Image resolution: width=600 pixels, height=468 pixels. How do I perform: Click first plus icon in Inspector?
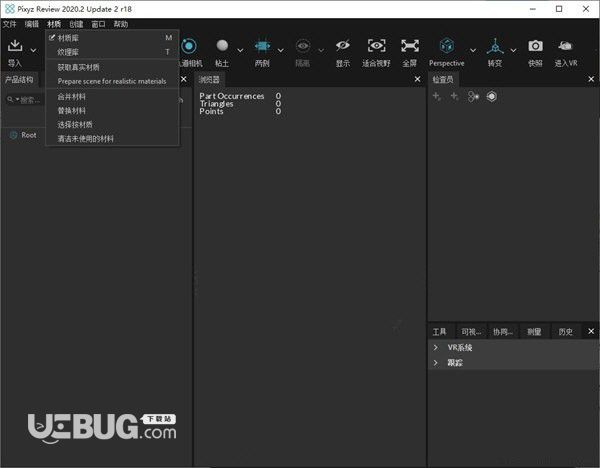click(437, 96)
